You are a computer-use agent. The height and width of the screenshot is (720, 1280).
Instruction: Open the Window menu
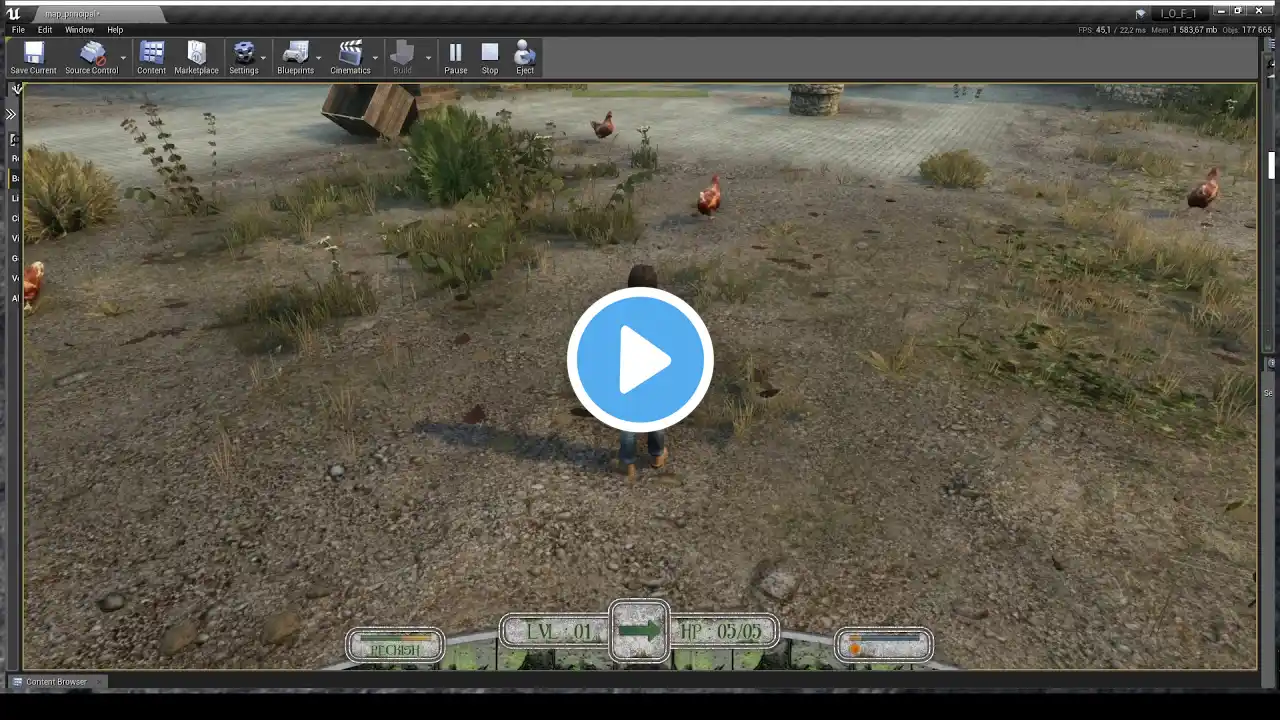click(x=79, y=30)
